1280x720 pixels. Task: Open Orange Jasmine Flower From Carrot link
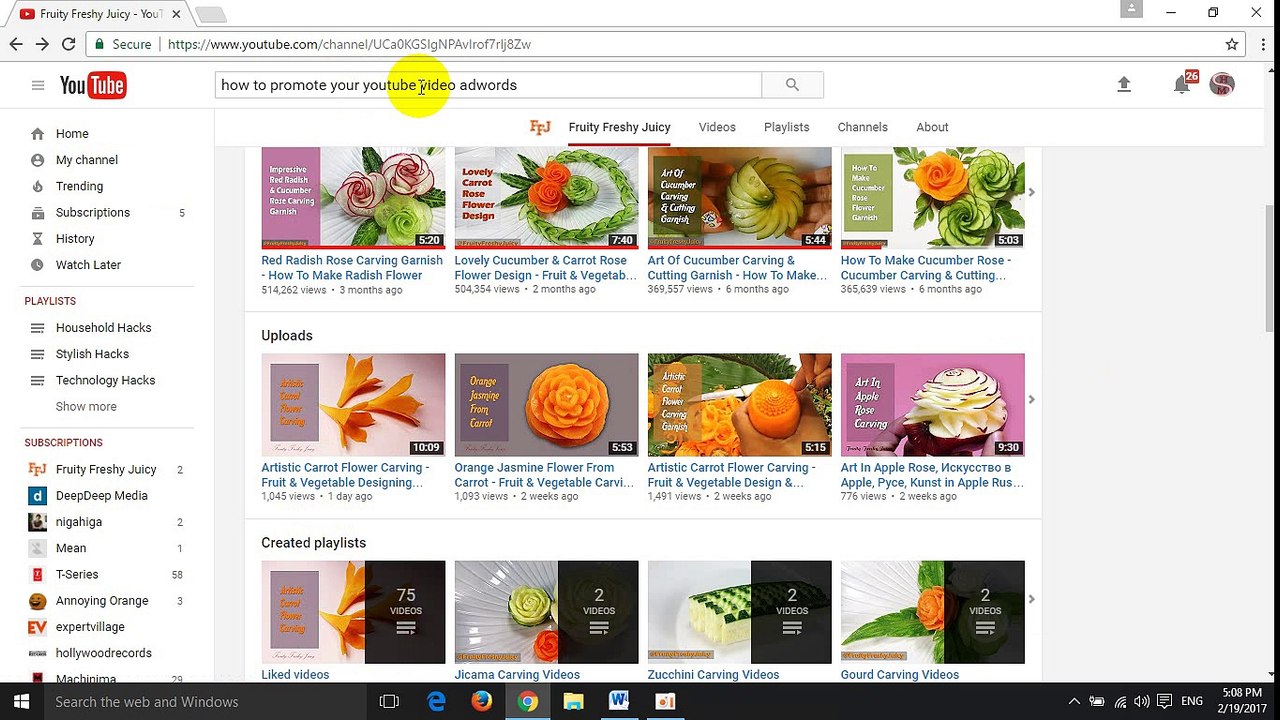(x=544, y=474)
